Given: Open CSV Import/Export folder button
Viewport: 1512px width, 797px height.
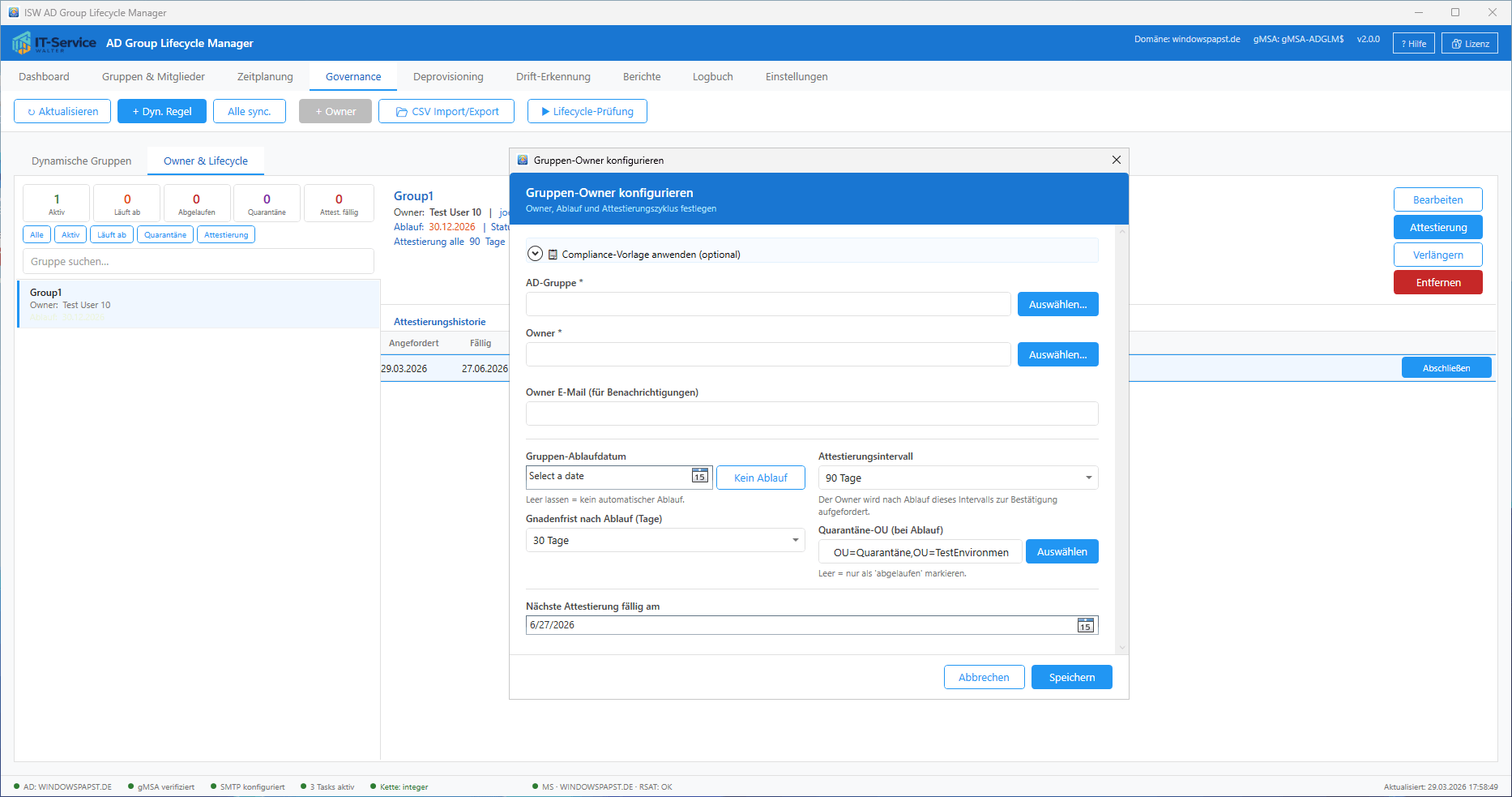Looking at the screenshot, I should click(446, 112).
